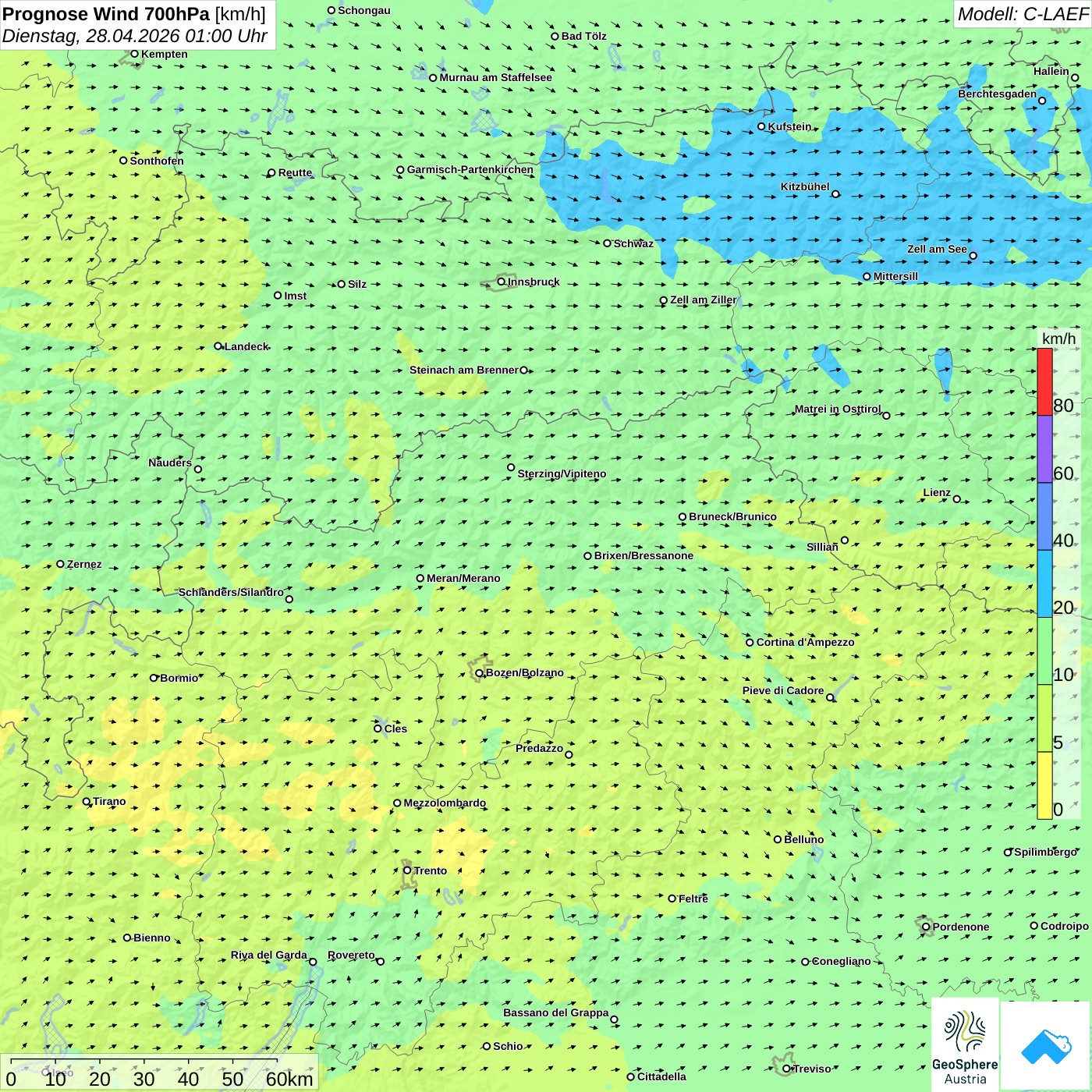Image resolution: width=1092 pixels, height=1092 pixels.
Task: Click the 'Bad Tölz' label
Action: point(584,36)
